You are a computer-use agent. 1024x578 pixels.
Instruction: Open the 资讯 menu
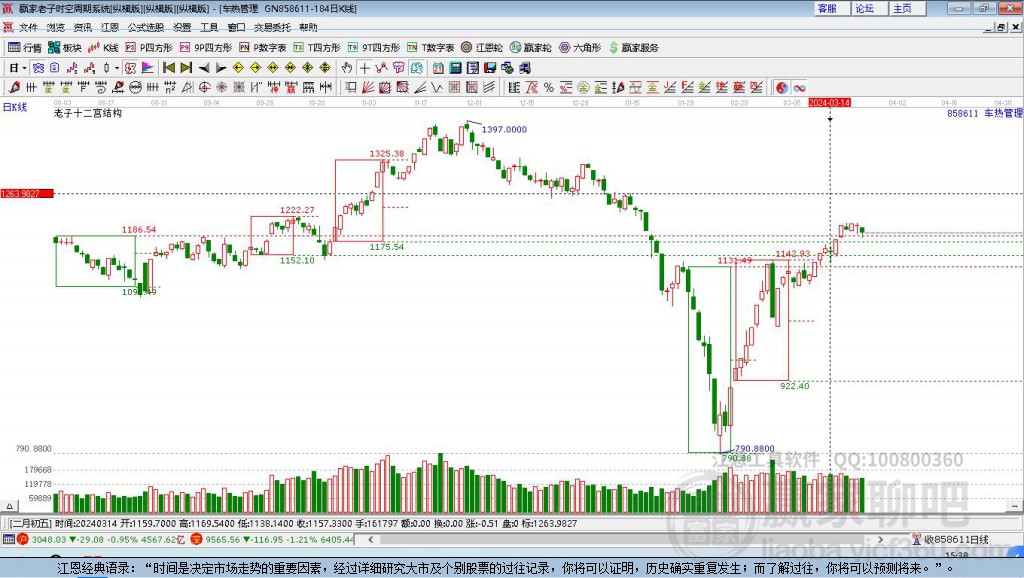click(82, 27)
